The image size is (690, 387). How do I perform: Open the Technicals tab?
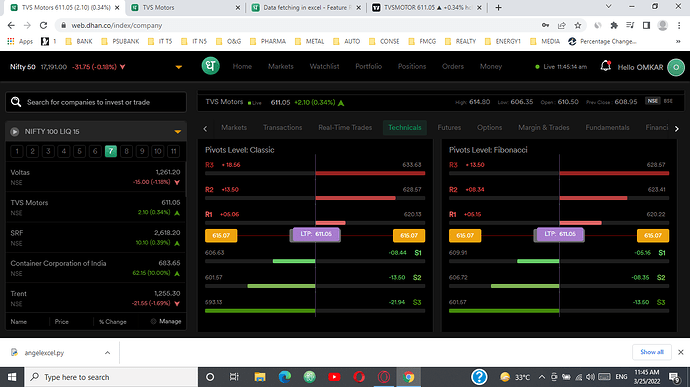point(404,128)
